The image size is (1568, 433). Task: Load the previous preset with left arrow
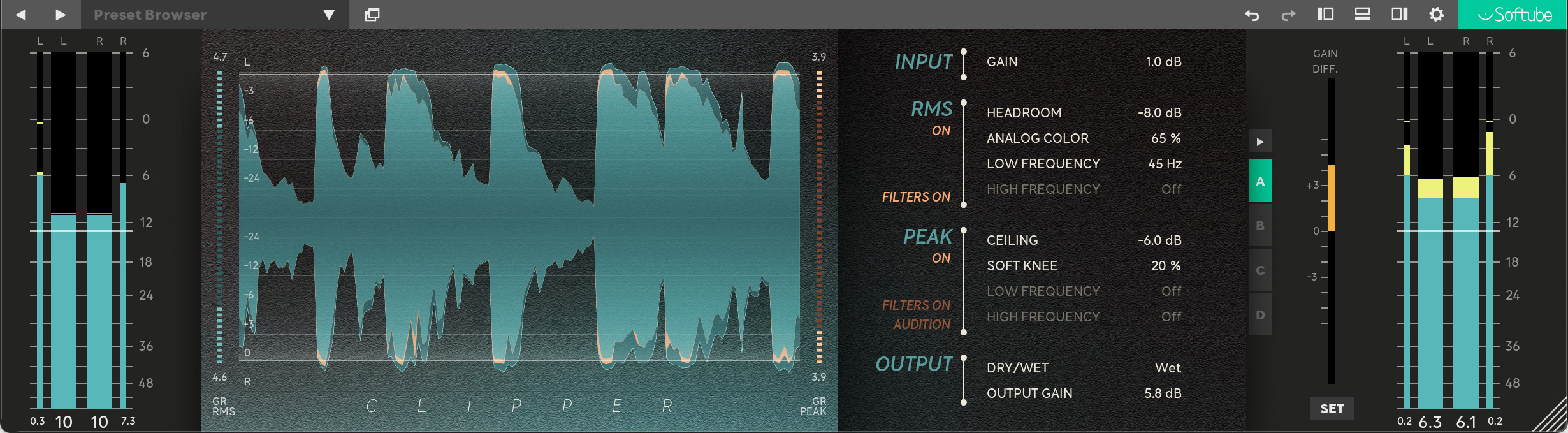tap(21, 15)
